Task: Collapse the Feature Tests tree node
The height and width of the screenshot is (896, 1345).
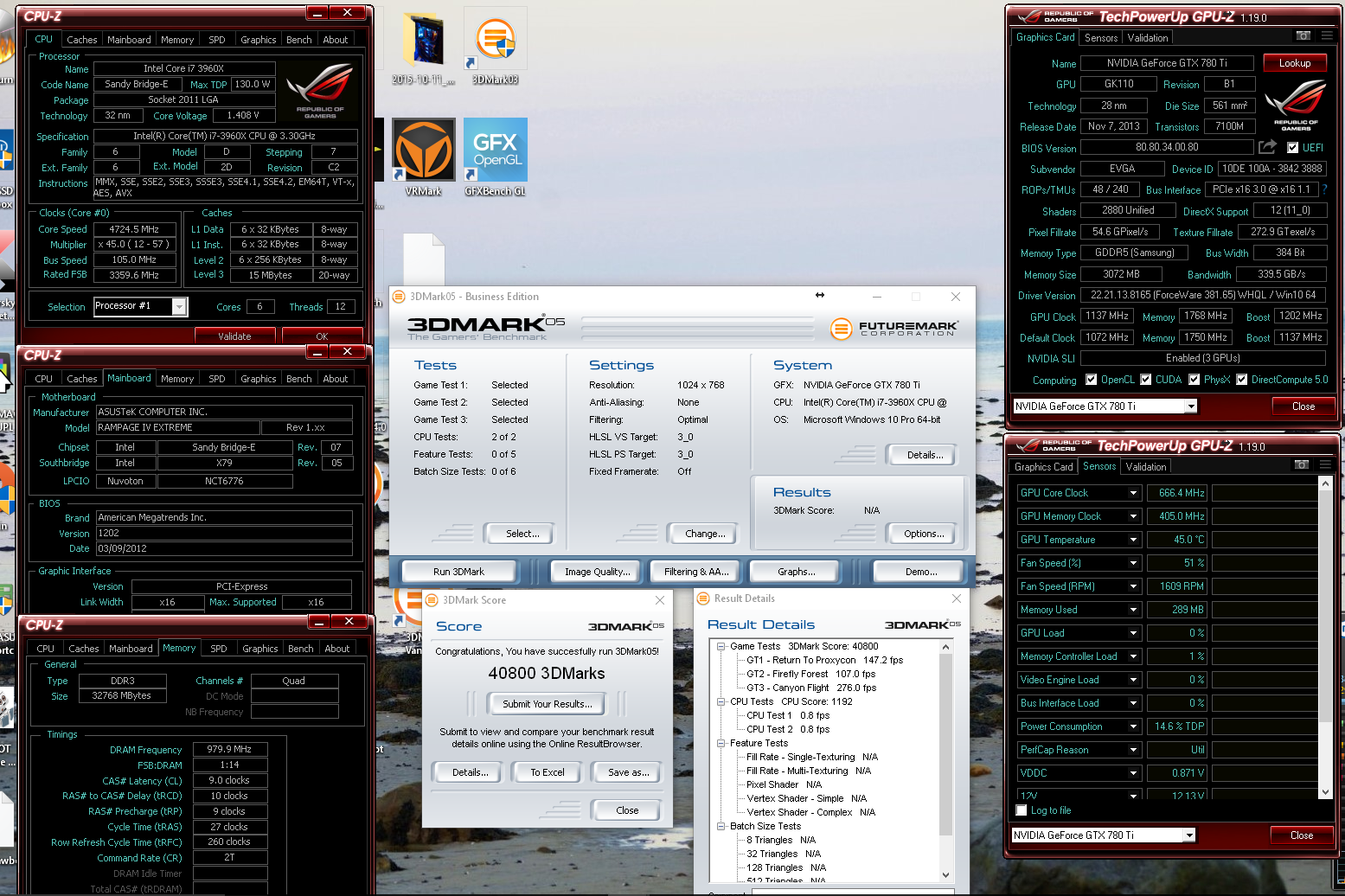Action: pyautogui.click(x=721, y=743)
